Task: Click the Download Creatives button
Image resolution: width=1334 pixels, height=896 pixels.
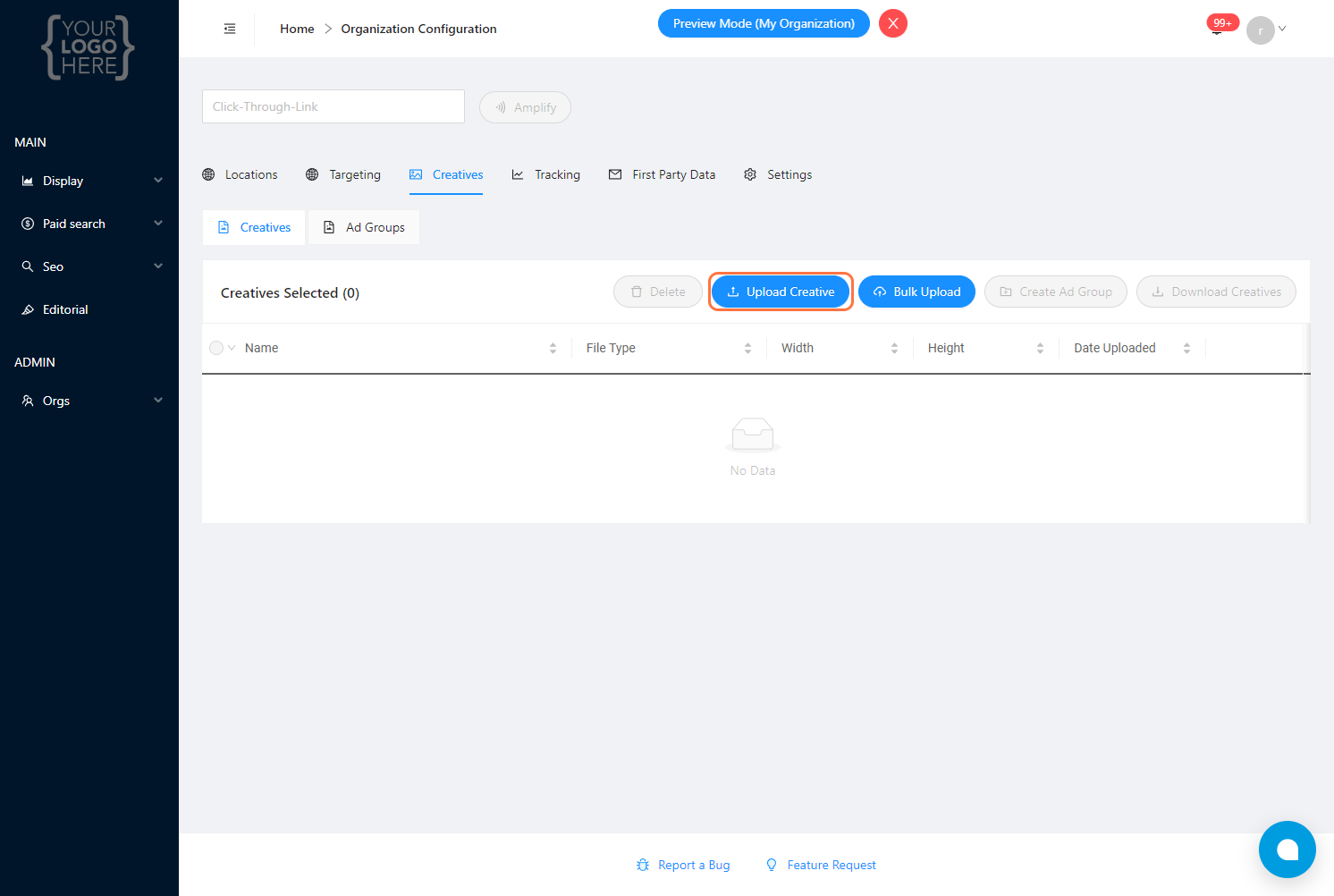Action: (1216, 292)
